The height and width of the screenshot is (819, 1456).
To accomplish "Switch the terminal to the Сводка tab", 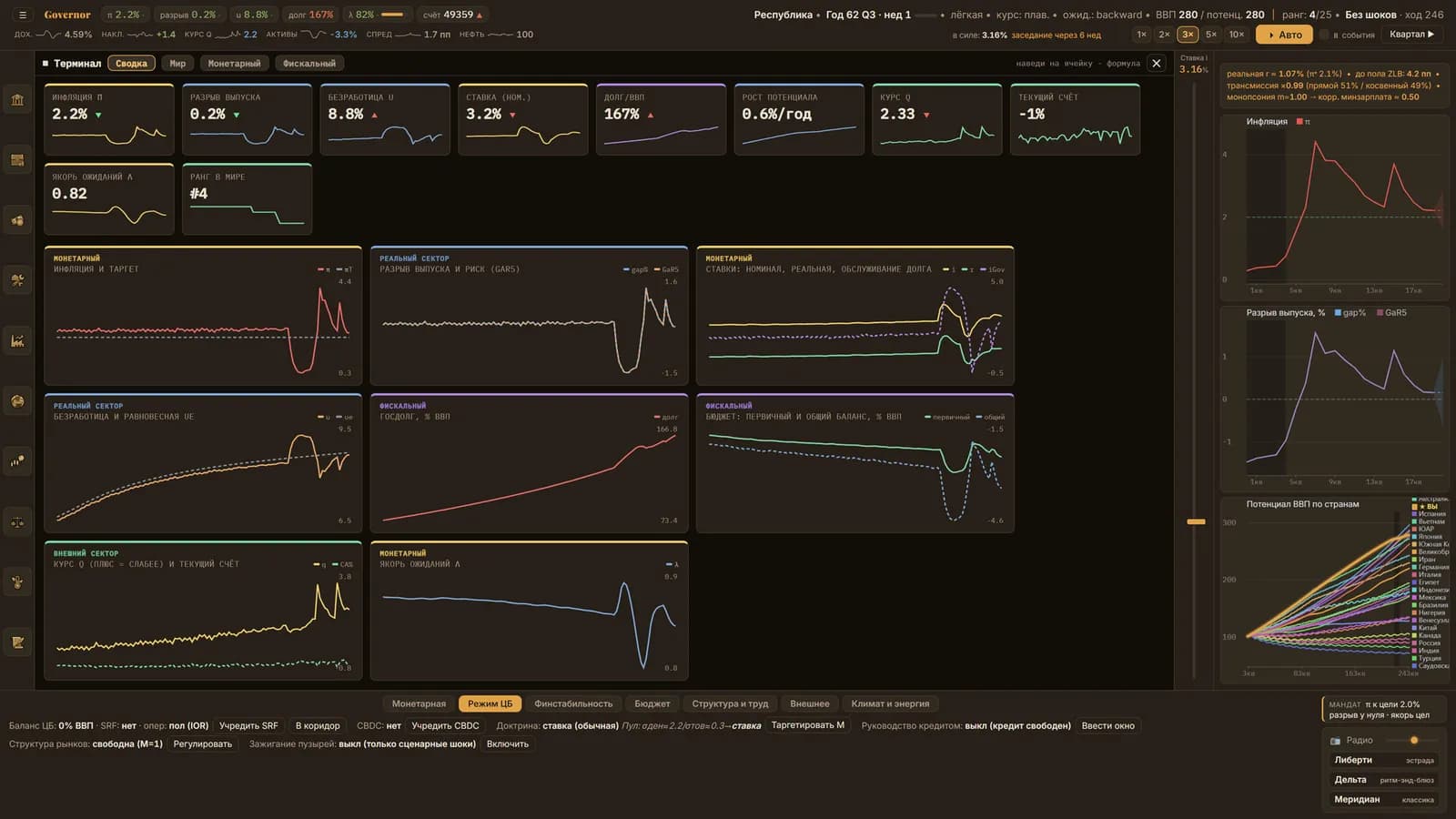I will (x=131, y=64).
